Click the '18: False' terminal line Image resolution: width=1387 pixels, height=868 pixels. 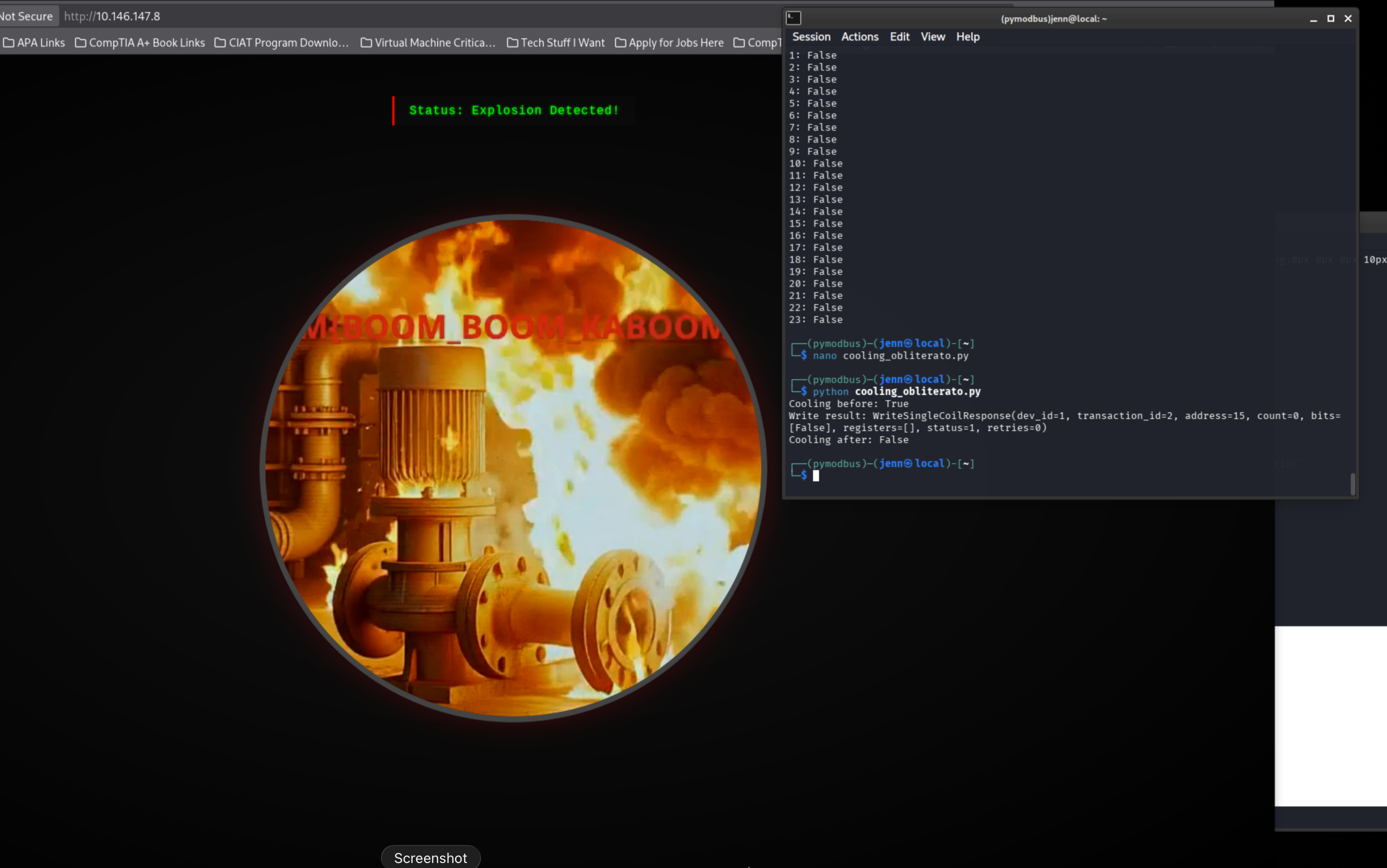[816, 259]
